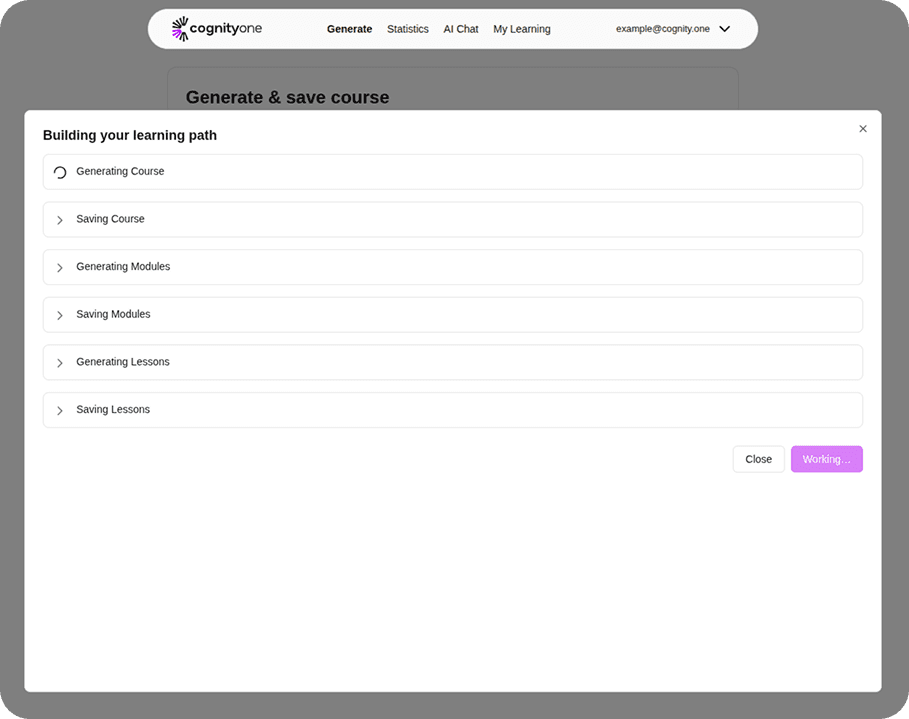Click the Generating Modules row text
909x719 pixels.
(x=123, y=266)
